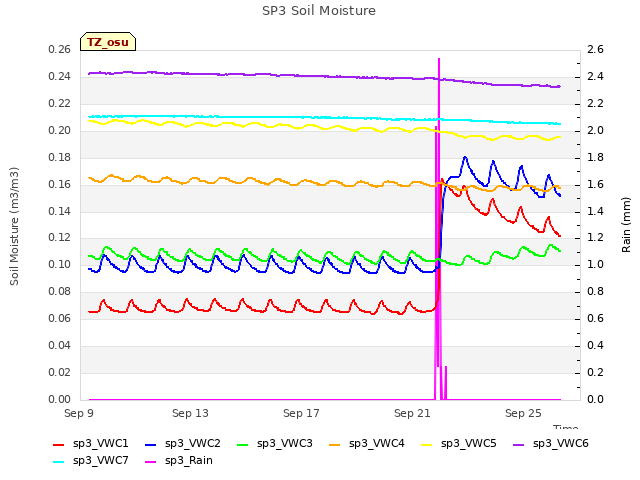Select the sp3_VWC2 legend label

pyautogui.click(x=193, y=444)
